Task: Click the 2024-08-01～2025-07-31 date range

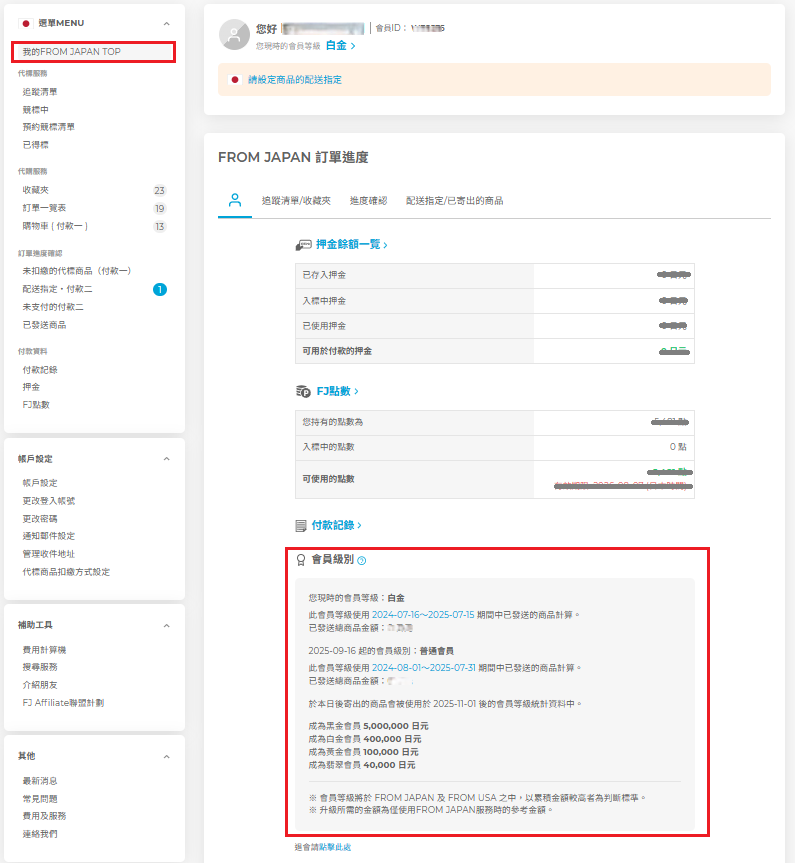Action: tap(424, 668)
